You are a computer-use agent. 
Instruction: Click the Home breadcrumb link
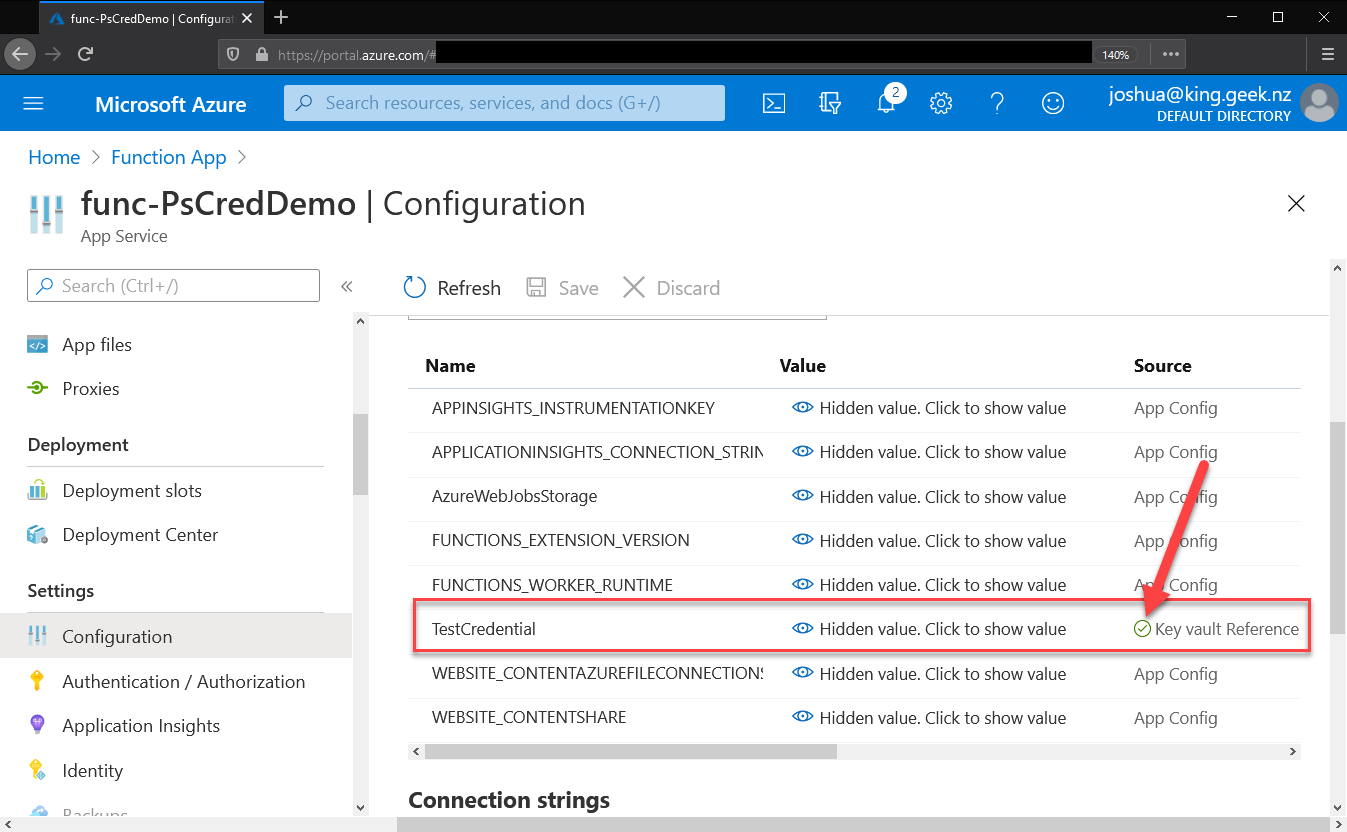[x=54, y=157]
